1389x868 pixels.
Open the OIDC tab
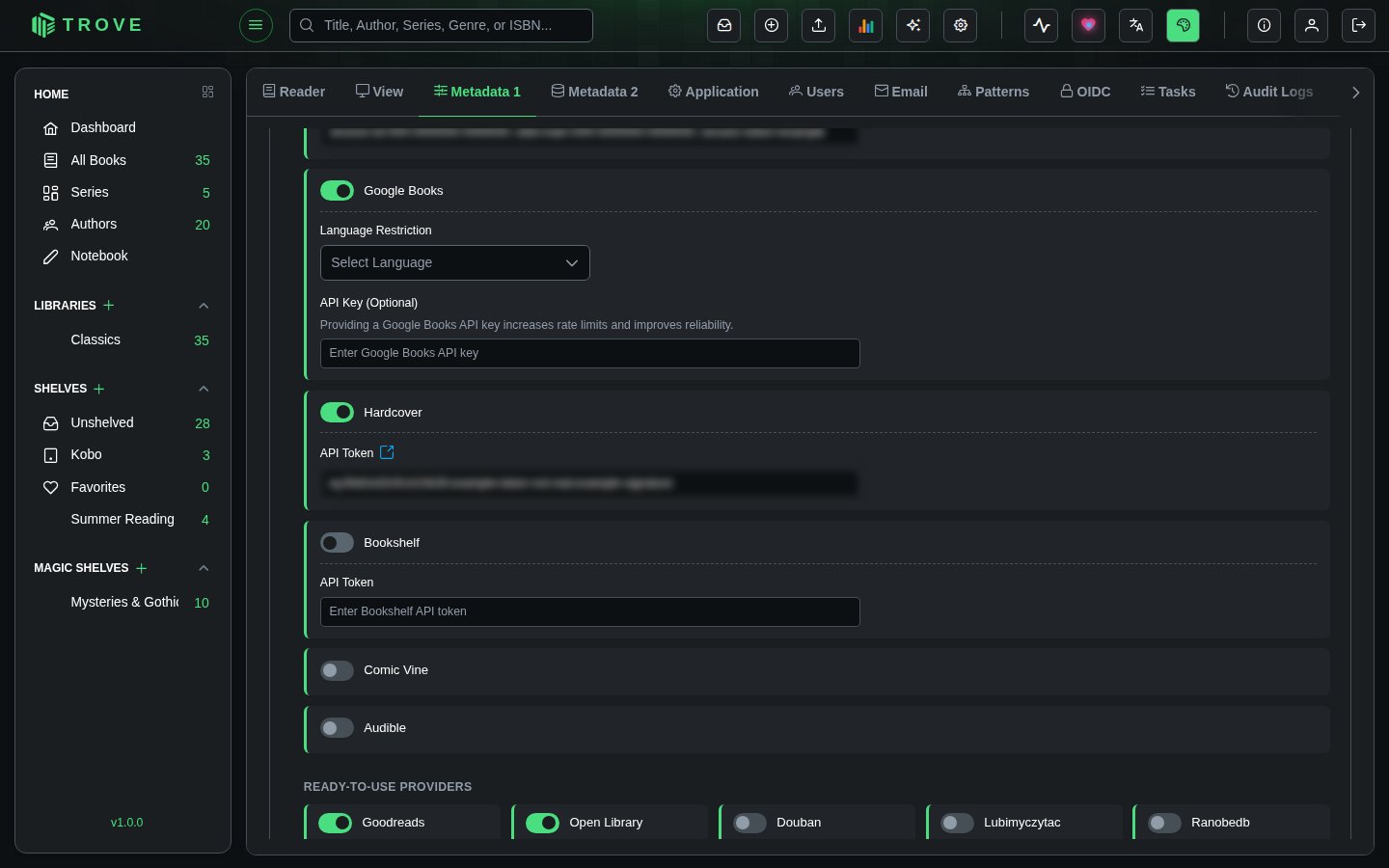(1085, 92)
